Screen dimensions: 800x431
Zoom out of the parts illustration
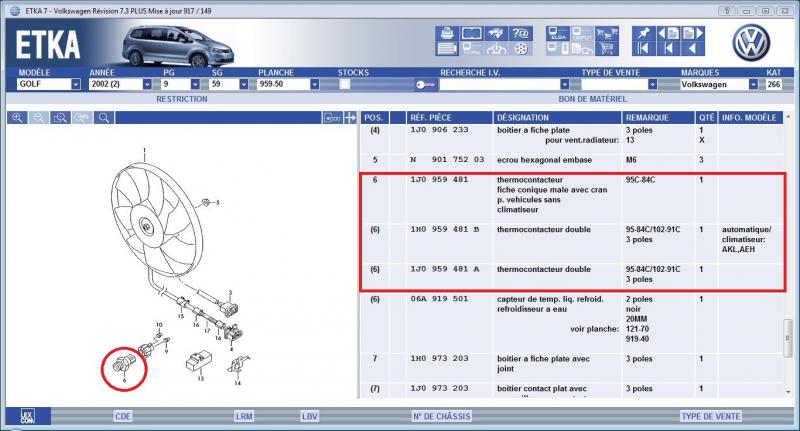pos(39,118)
